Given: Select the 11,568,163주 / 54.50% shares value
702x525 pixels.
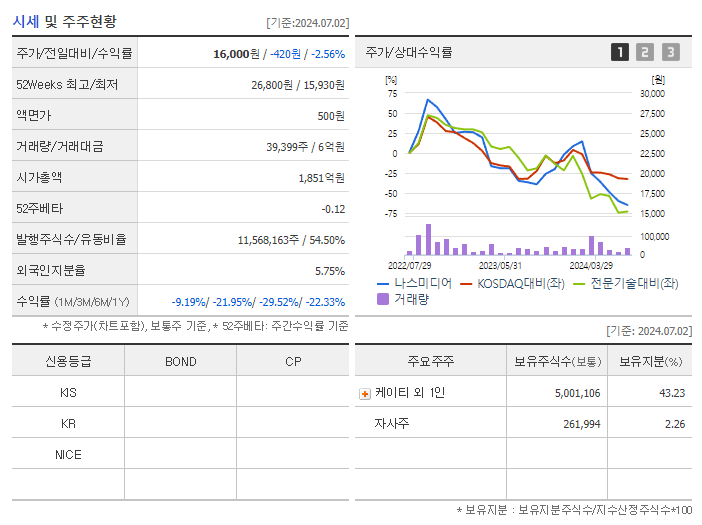Looking at the screenshot, I should pyautogui.click(x=291, y=240).
